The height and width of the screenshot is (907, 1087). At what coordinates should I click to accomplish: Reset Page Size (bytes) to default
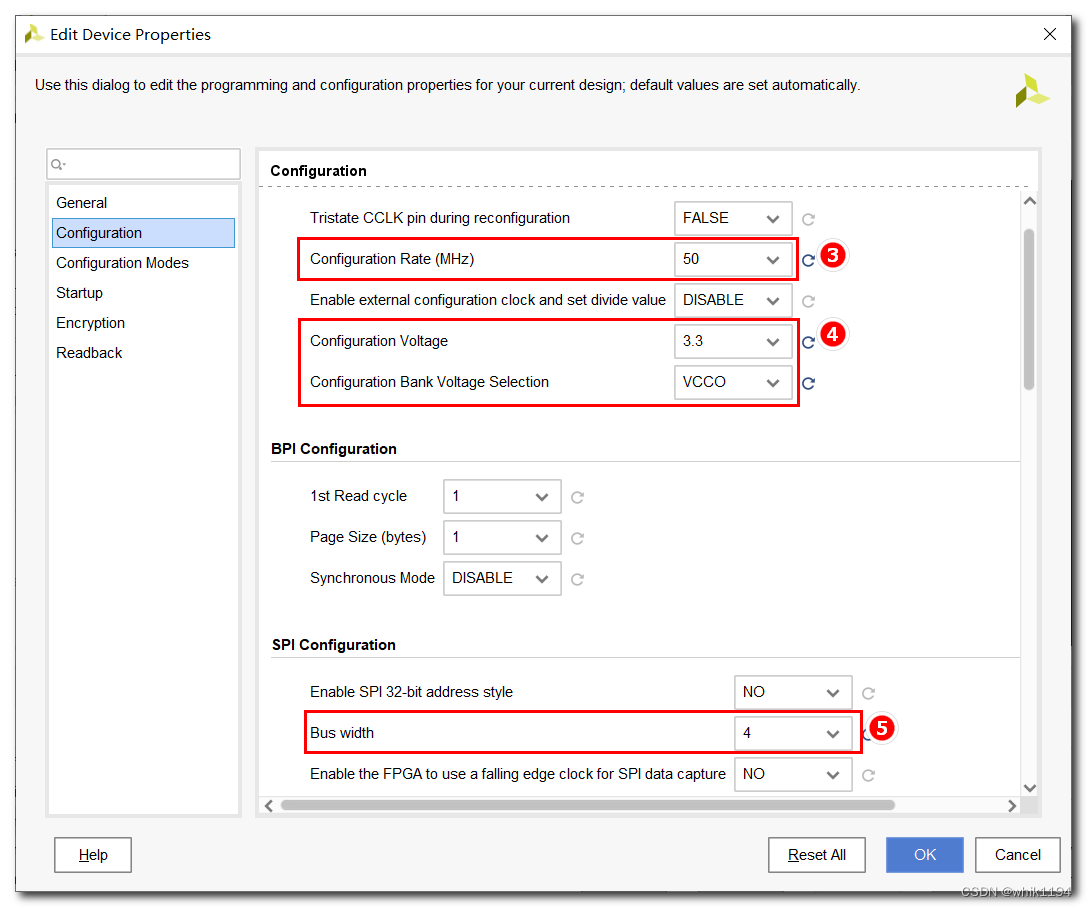pos(577,538)
